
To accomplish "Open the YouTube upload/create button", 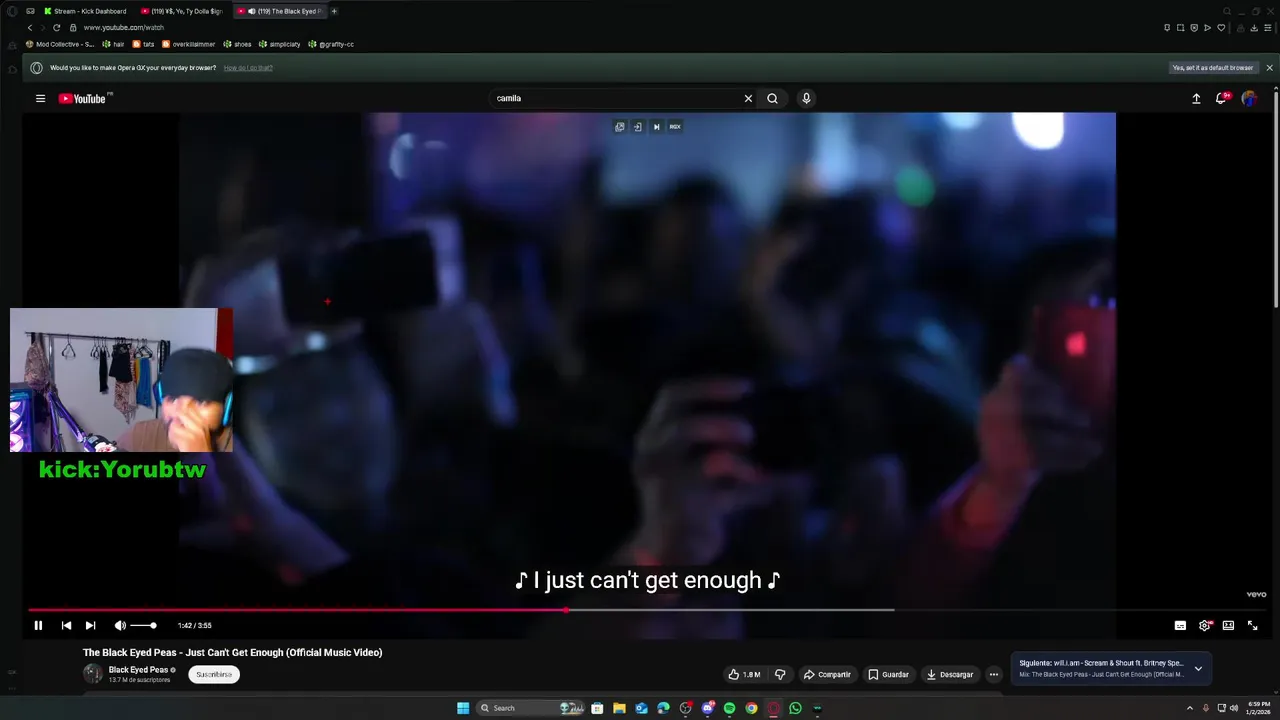I will (x=1196, y=98).
